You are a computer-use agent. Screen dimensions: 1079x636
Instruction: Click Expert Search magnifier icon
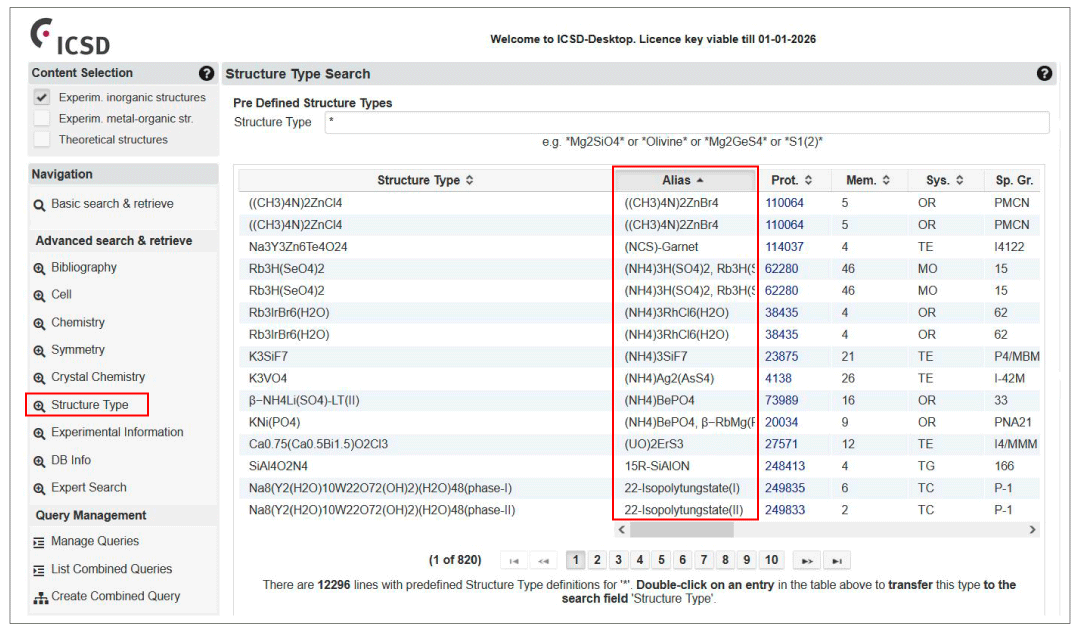[39, 489]
